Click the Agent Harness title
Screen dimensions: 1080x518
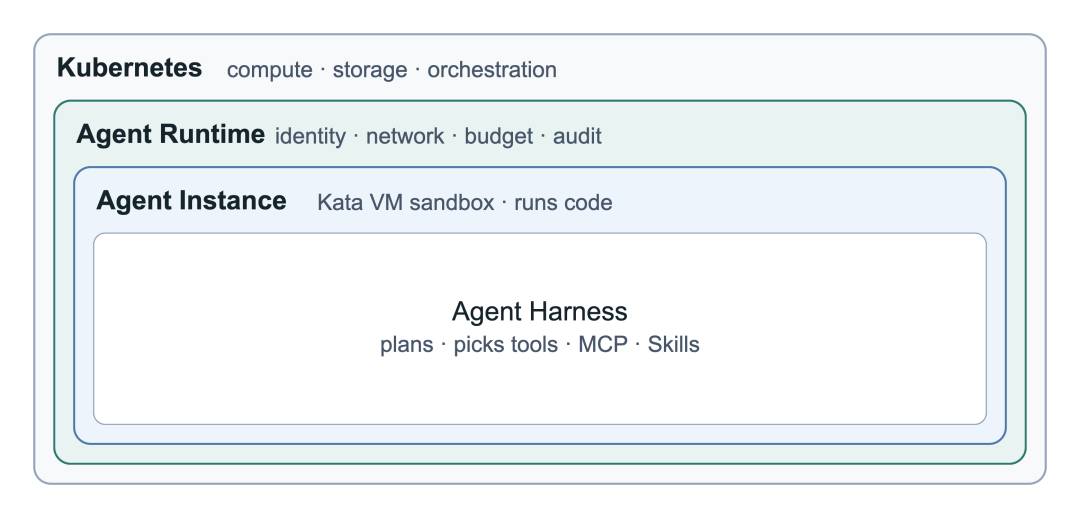[540, 311]
